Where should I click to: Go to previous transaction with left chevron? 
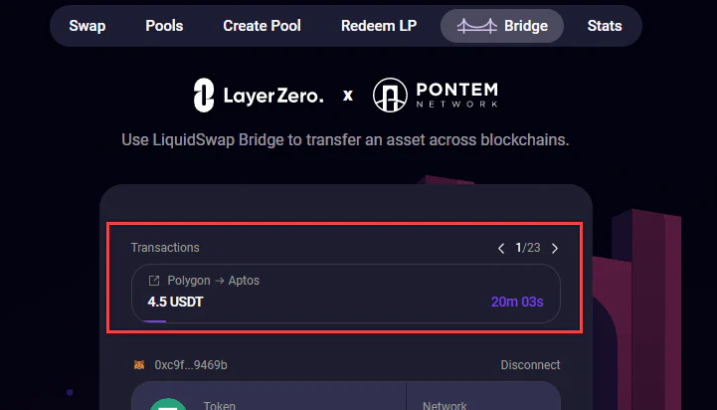501,248
